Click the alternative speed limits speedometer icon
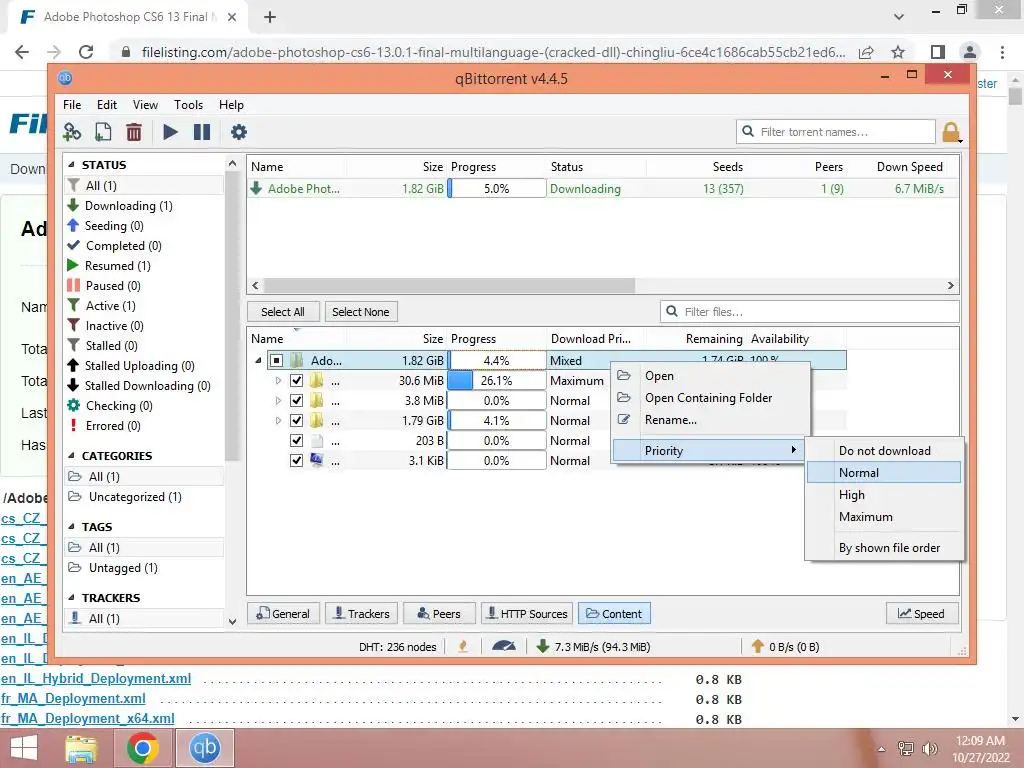The image size is (1024, 768). [504, 647]
